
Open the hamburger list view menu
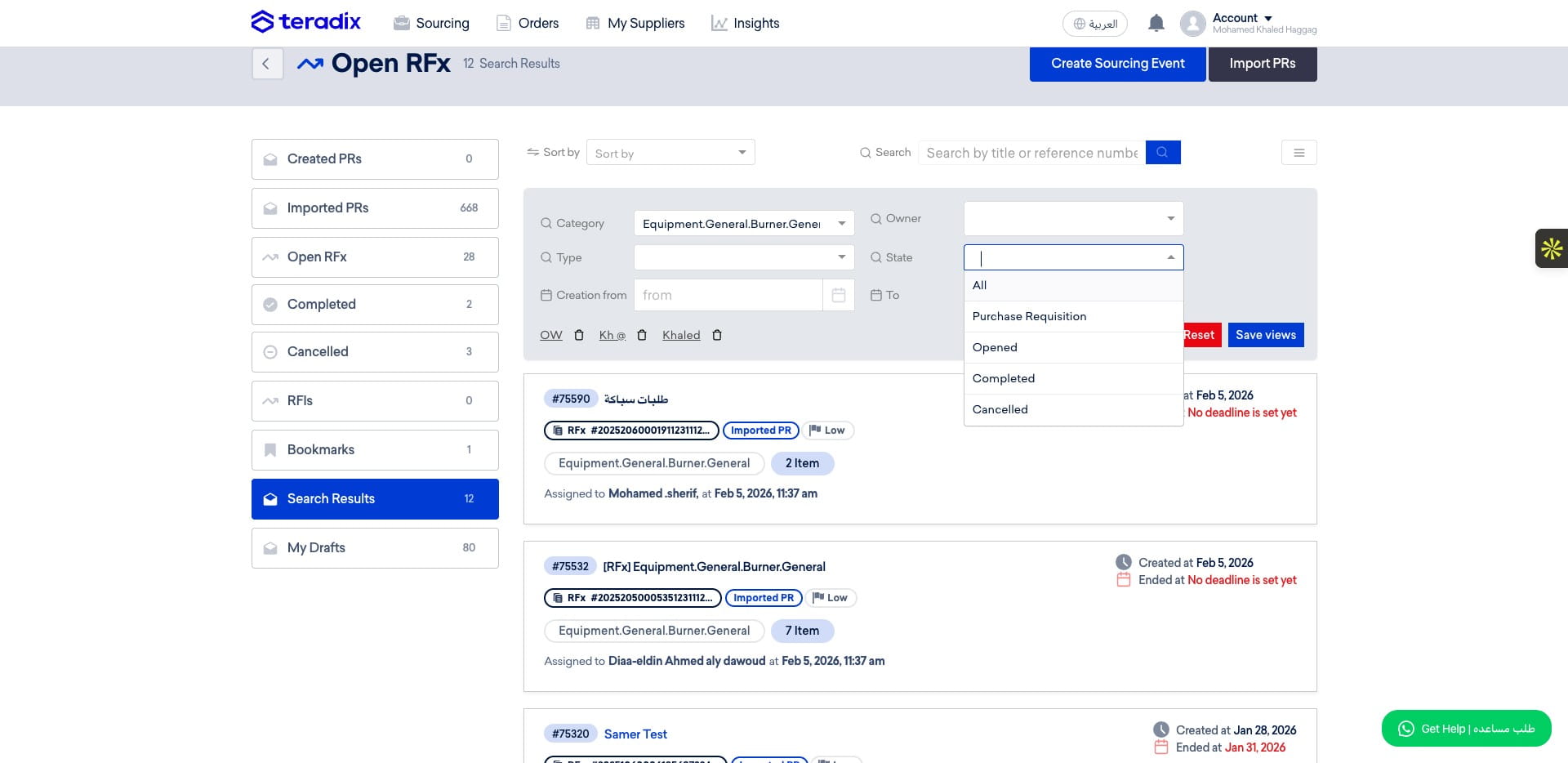coord(1298,153)
